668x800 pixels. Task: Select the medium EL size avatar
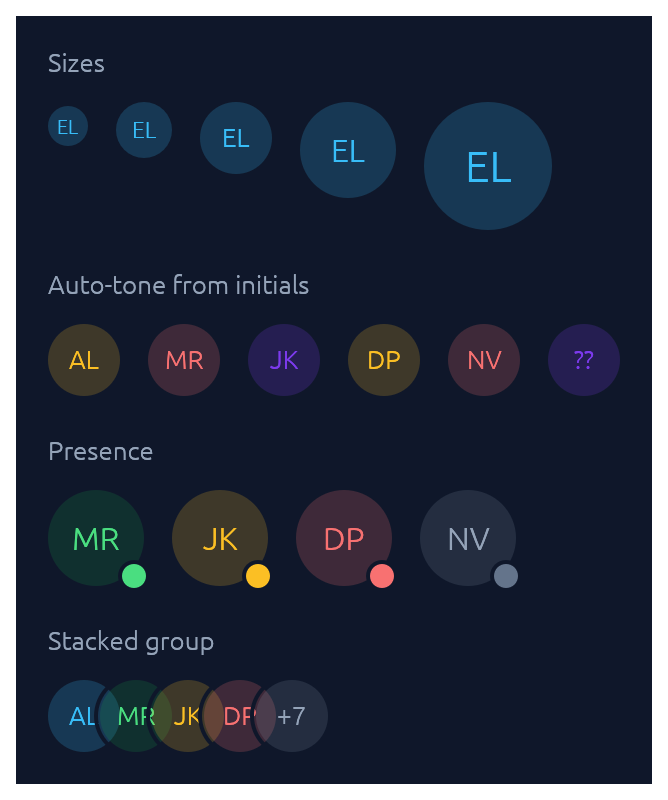[x=235, y=138]
